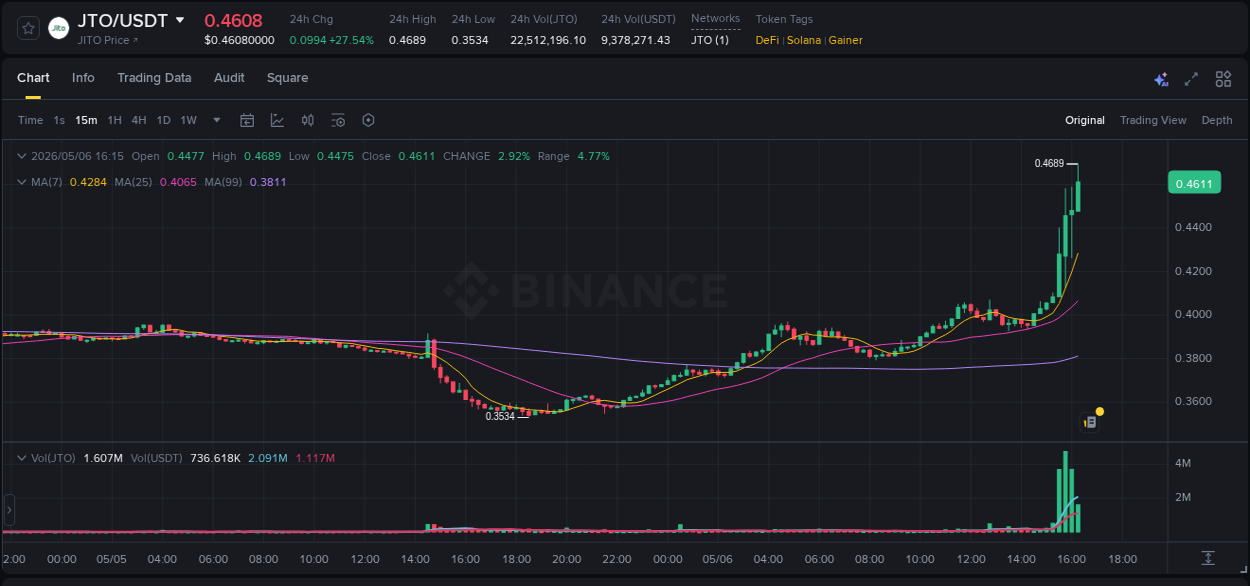Select the 1D interval
The width and height of the screenshot is (1250, 586).
pos(163,120)
